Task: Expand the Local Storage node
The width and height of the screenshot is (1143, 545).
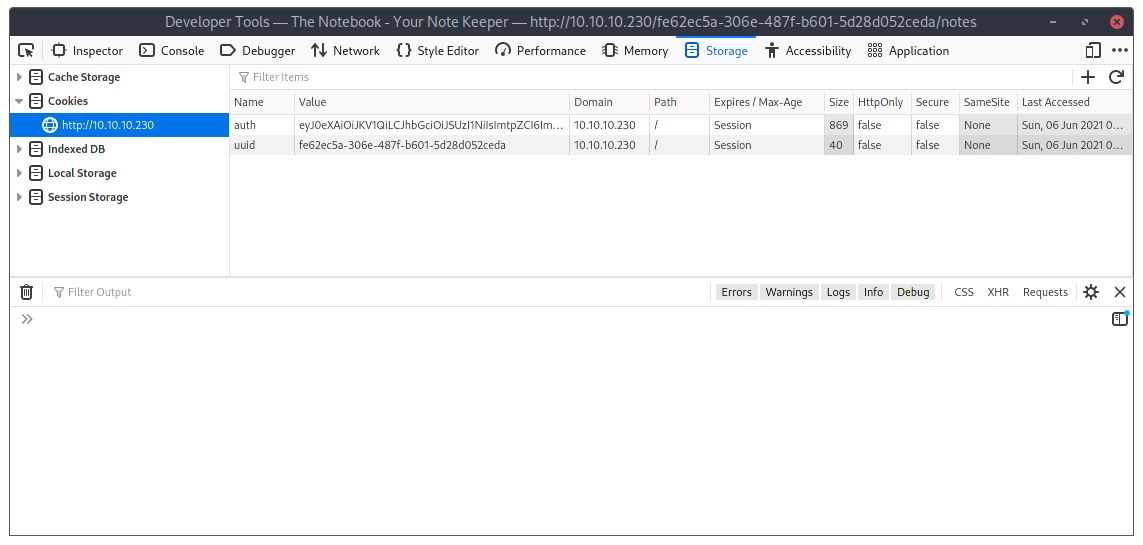Action: (19, 173)
